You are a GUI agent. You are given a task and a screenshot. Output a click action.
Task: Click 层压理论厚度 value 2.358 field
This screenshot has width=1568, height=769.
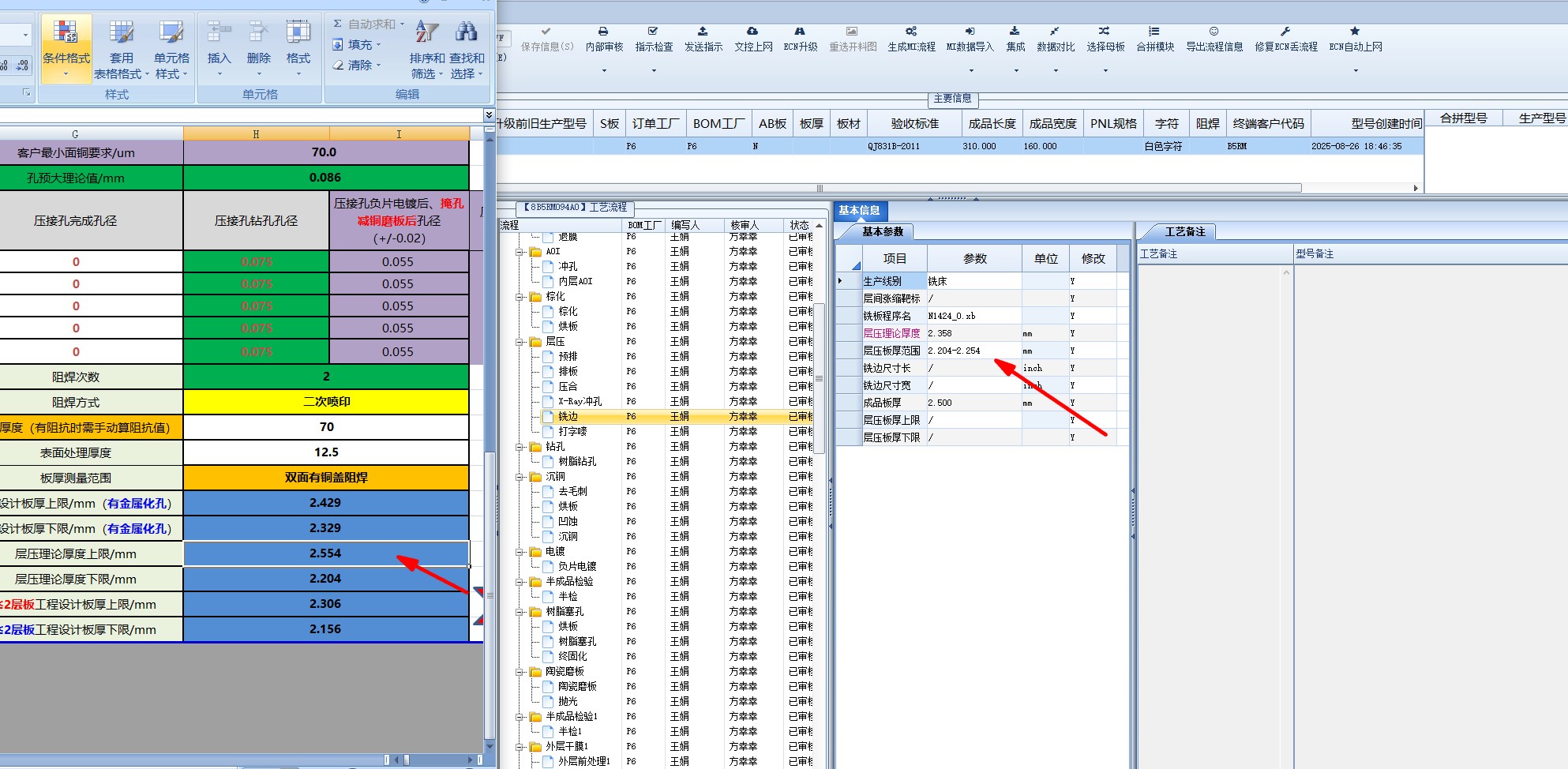974,333
